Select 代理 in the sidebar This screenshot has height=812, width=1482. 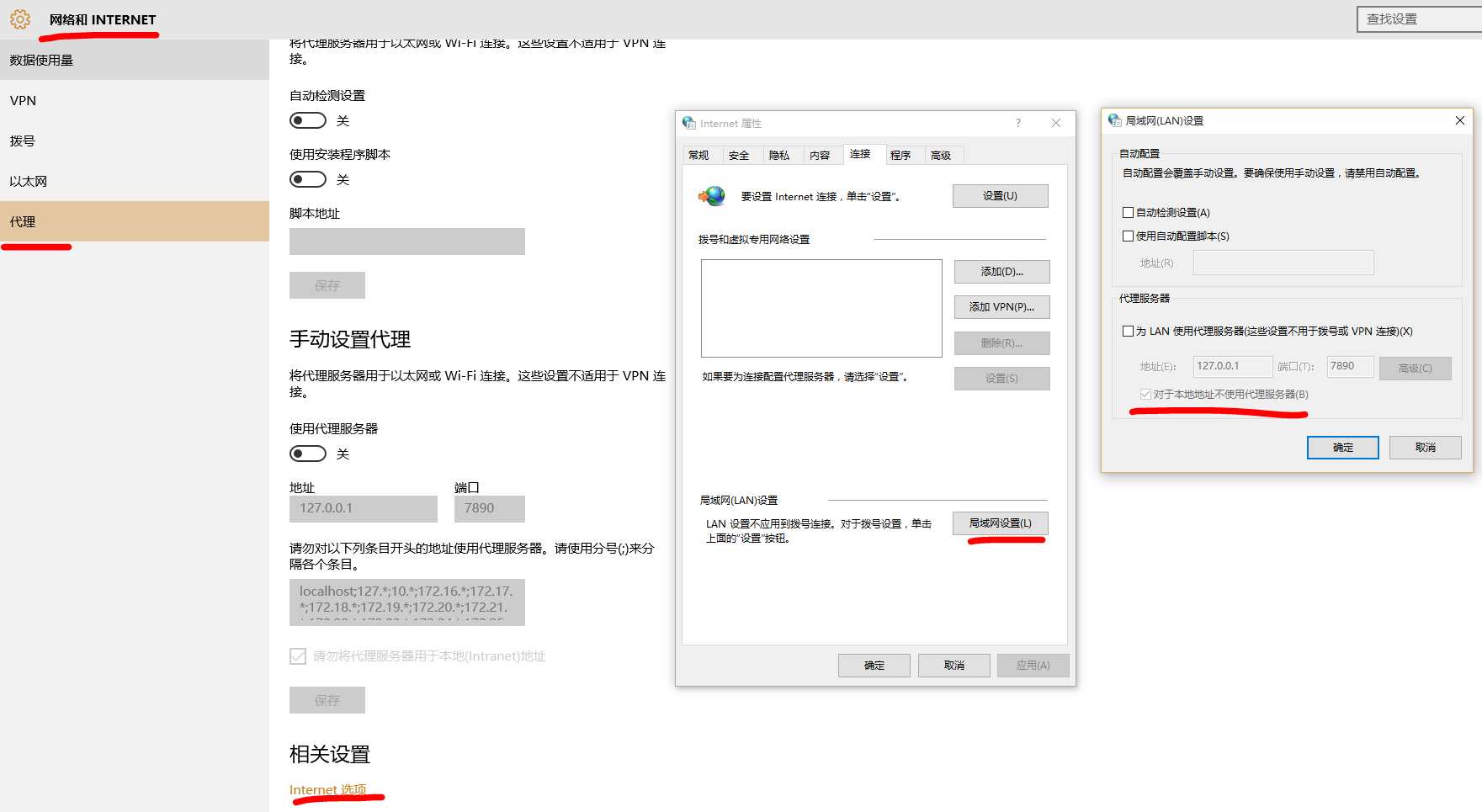tap(23, 221)
